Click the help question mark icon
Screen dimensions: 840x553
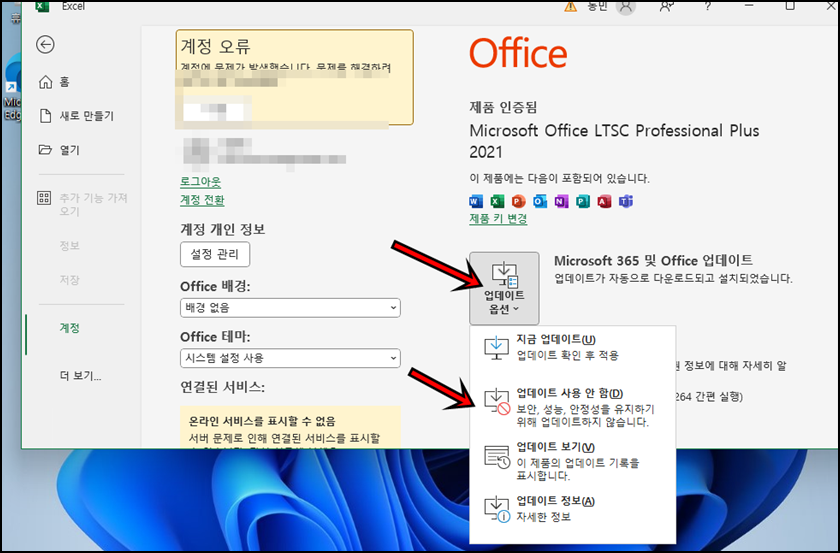[708, 6]
